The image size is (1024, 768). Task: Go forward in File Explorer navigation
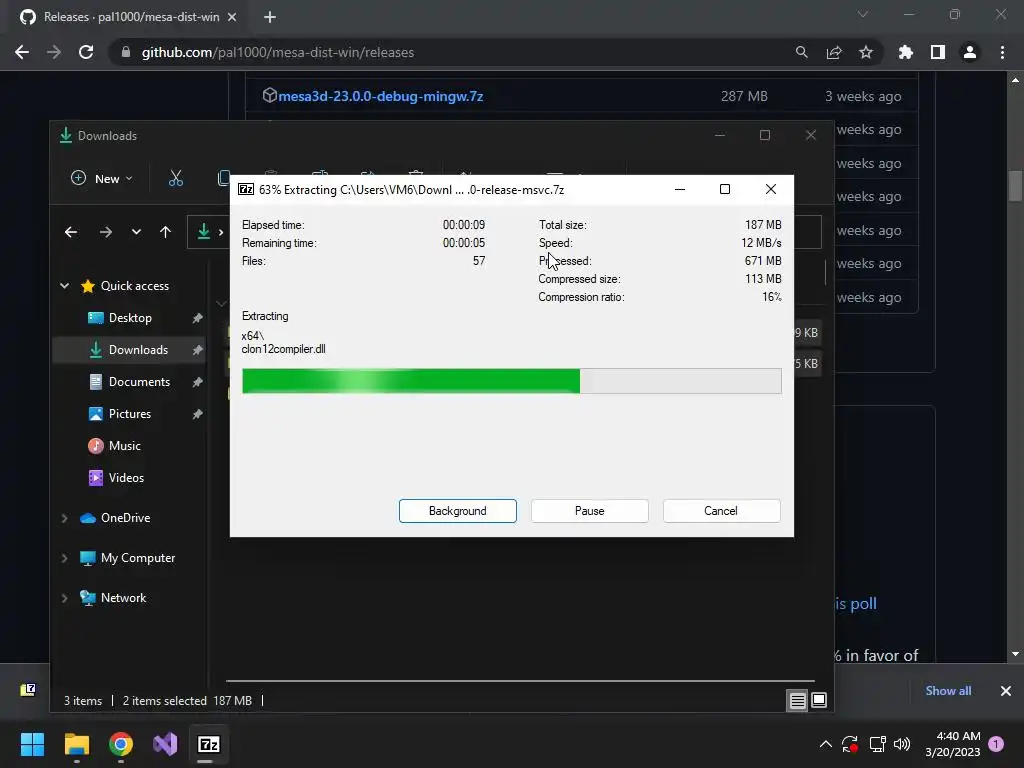106,232
